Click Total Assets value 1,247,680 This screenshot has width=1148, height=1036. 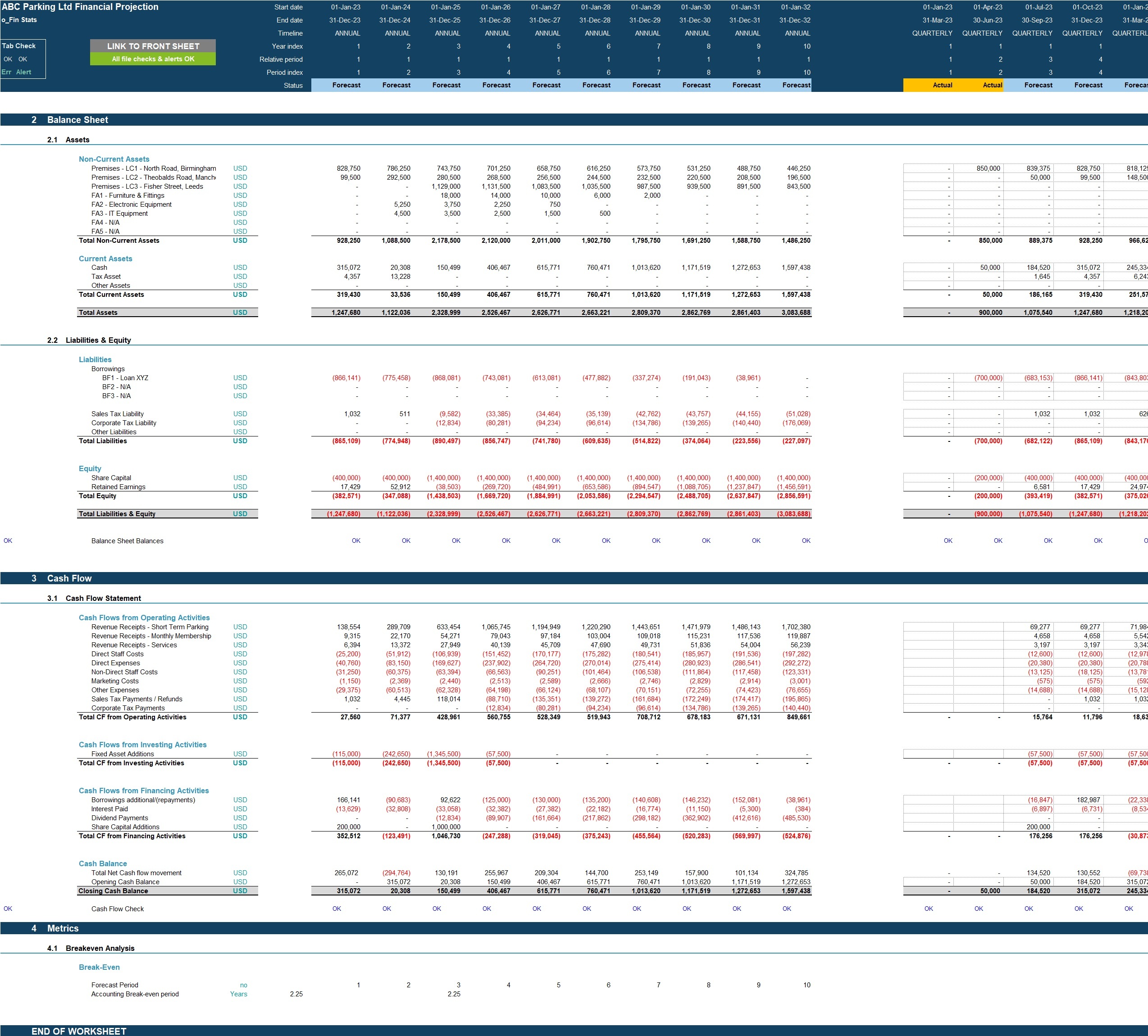[346, 313]
